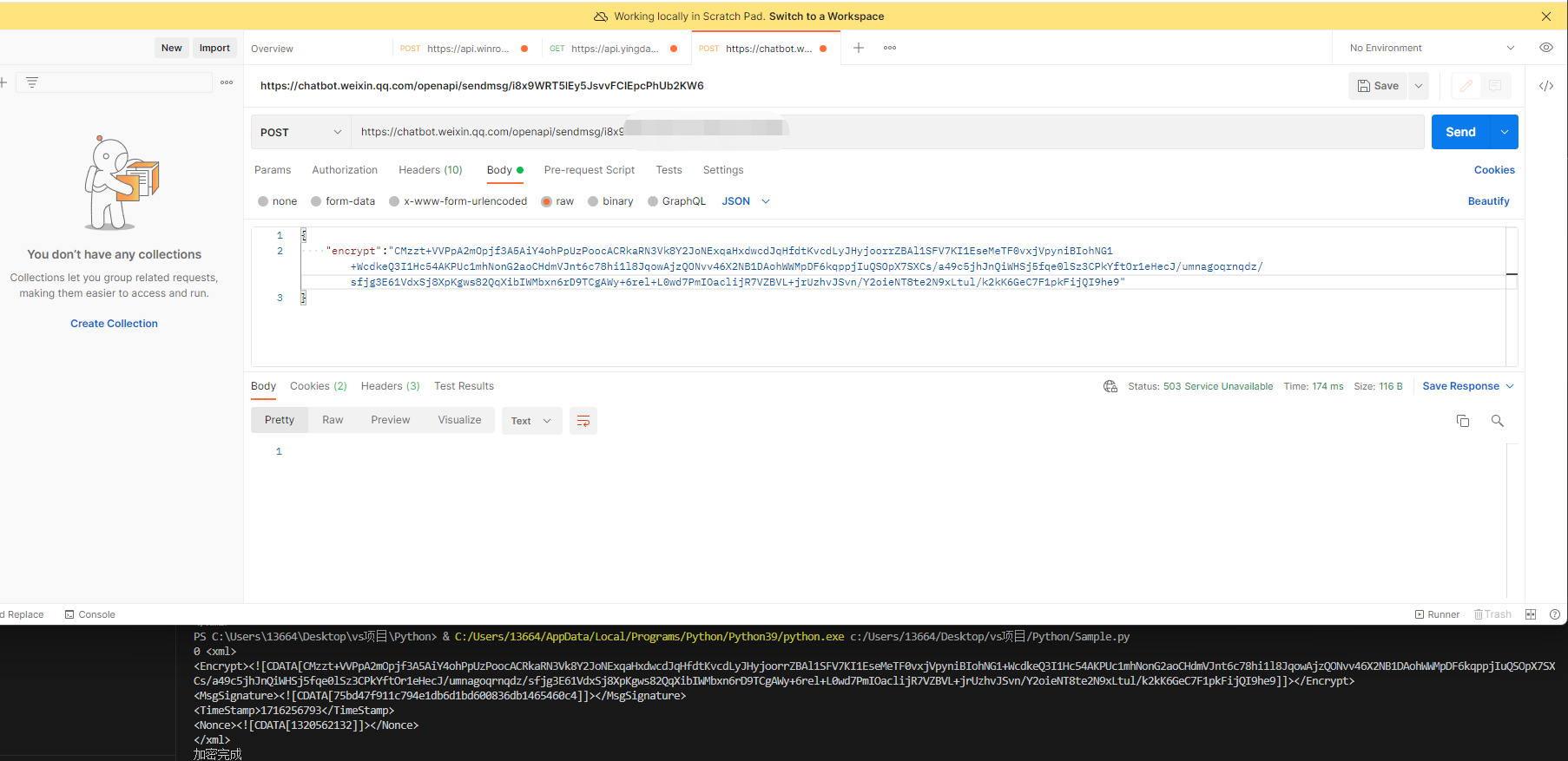Open the environment quick look eye icon

tap(1546, 48)
